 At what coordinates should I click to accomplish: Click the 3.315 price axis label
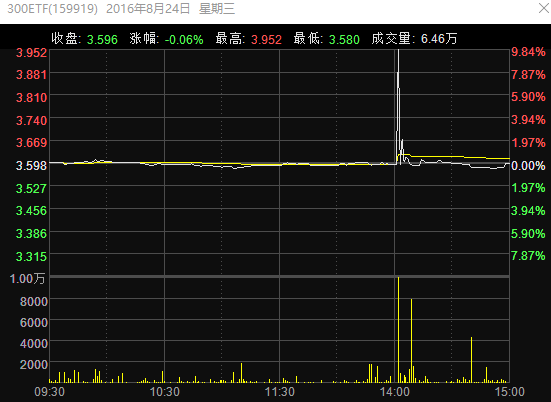(31, 257)
